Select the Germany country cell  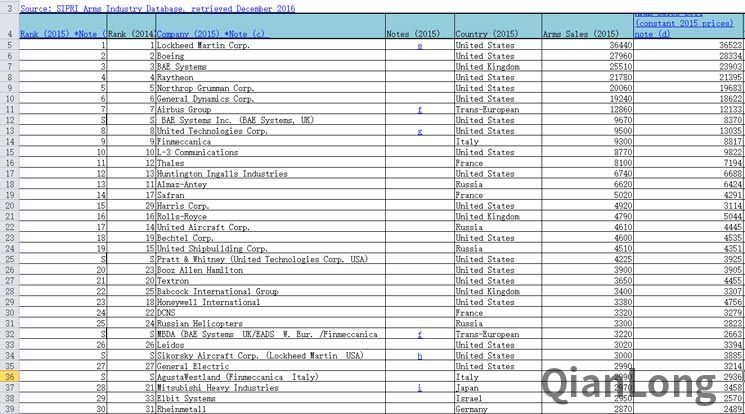tap(498, 409)
